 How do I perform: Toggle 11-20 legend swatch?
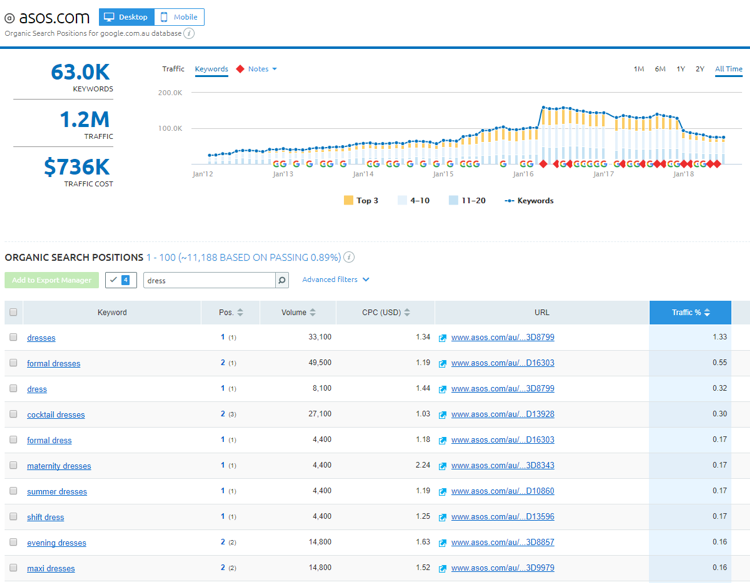click(x=453, y=200)
